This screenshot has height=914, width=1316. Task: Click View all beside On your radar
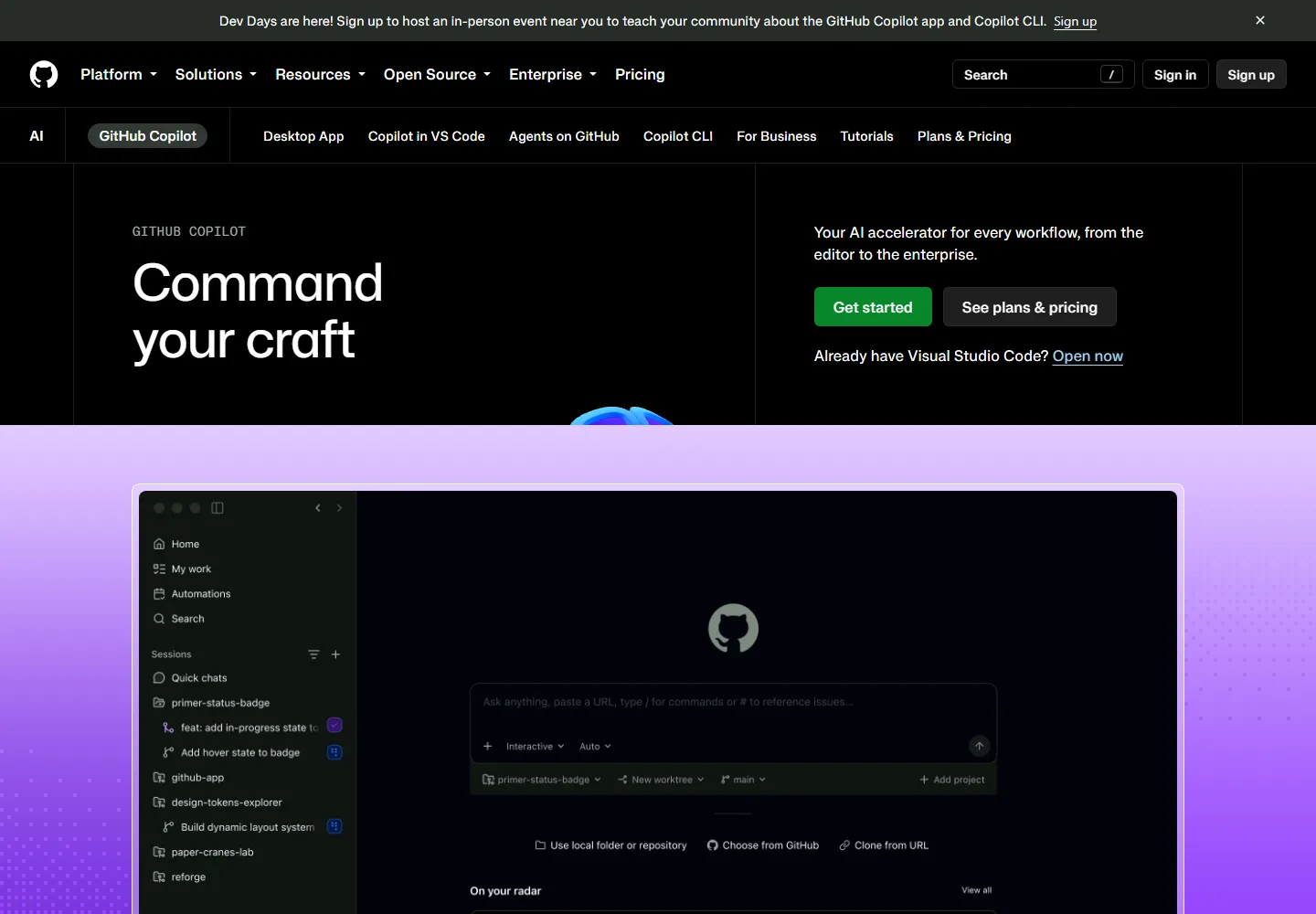(x=976, y=890)
